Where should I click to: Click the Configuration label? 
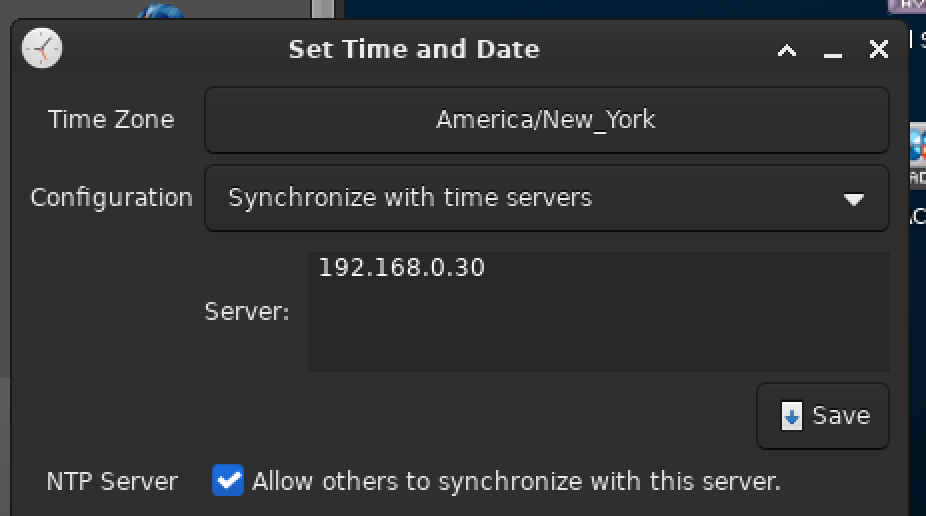111,197
